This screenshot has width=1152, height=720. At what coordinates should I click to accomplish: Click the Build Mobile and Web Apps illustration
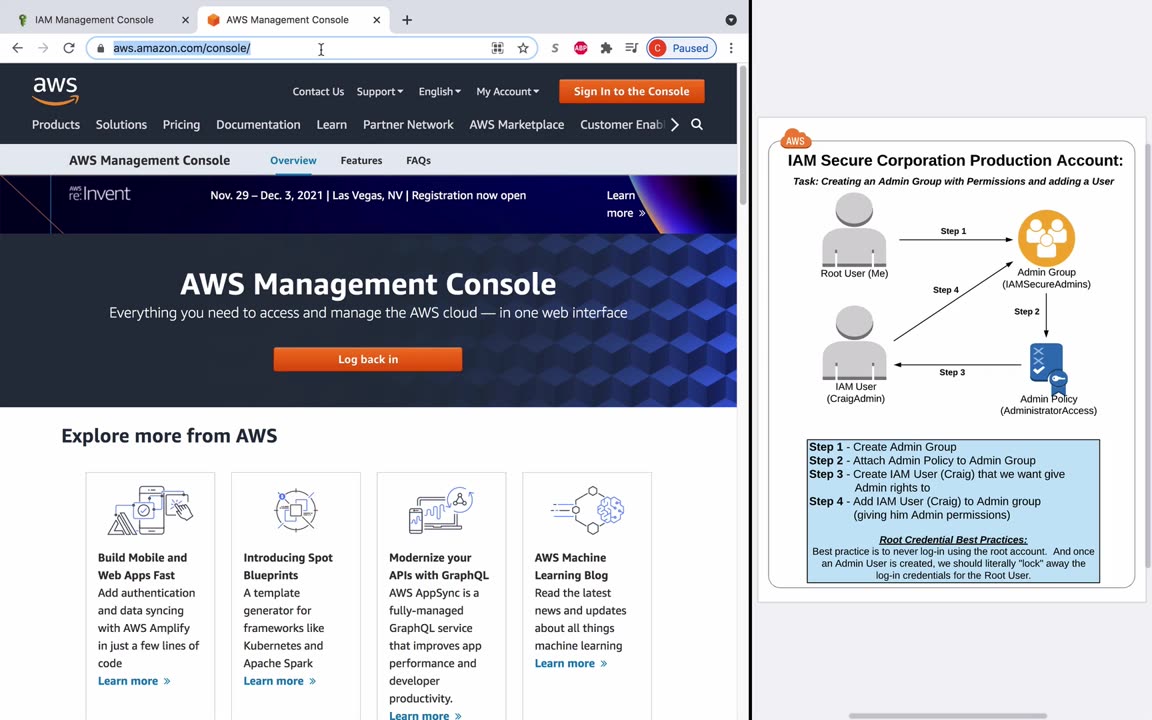(x=150, y=510)
